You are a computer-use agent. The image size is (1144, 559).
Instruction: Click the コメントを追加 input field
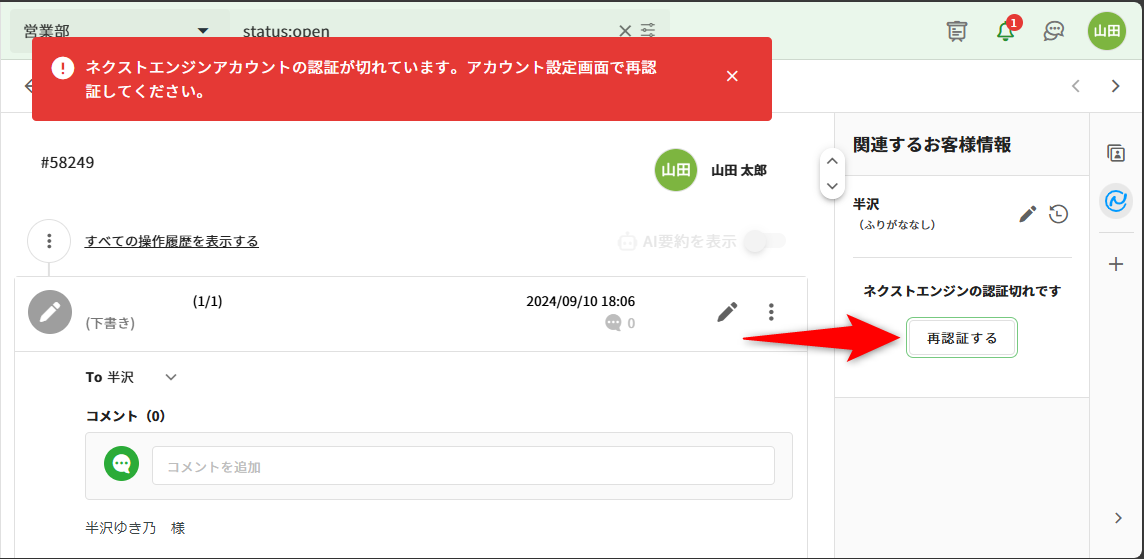coord(463,466)
